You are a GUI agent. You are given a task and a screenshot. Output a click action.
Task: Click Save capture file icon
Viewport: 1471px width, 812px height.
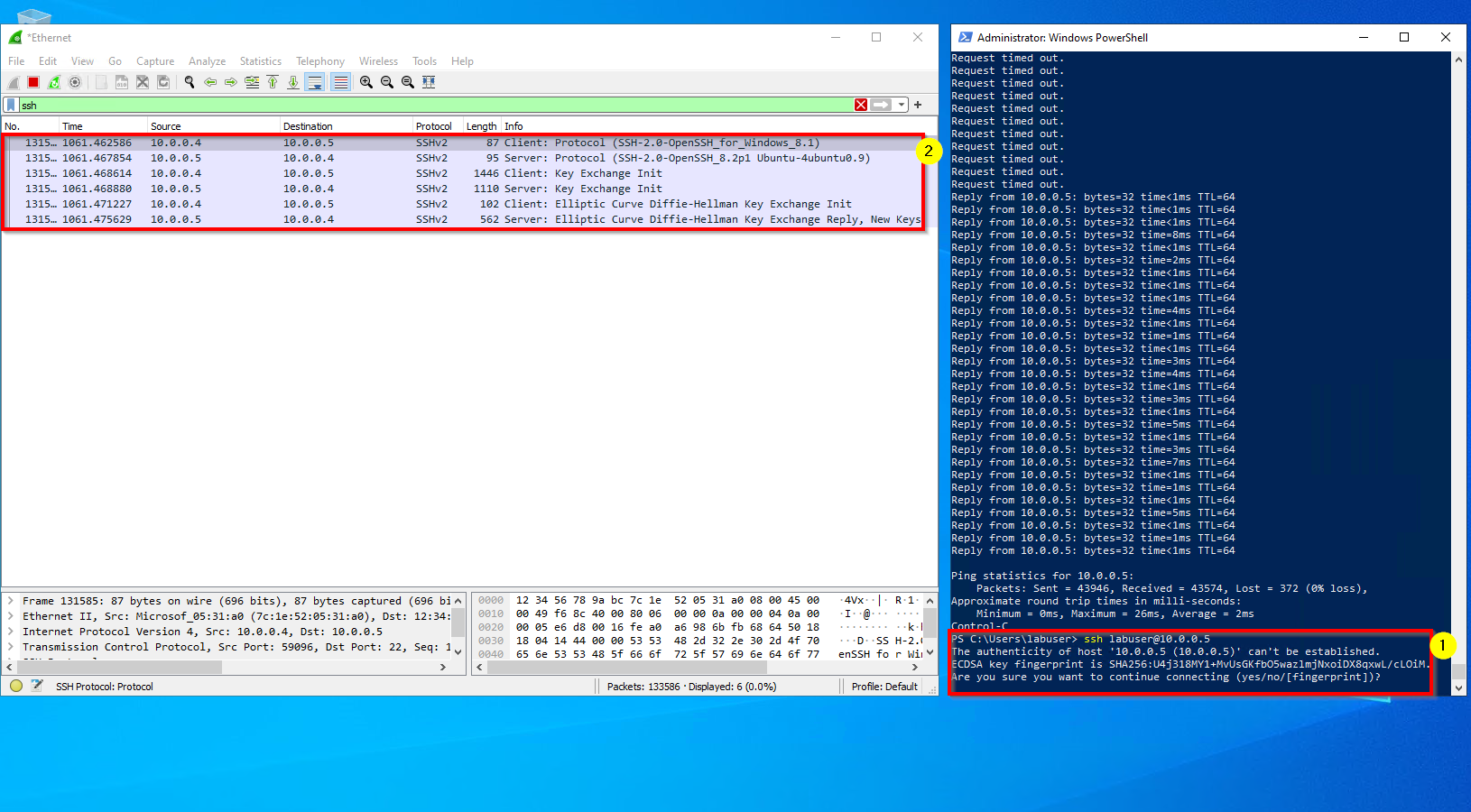click(122, 82)
